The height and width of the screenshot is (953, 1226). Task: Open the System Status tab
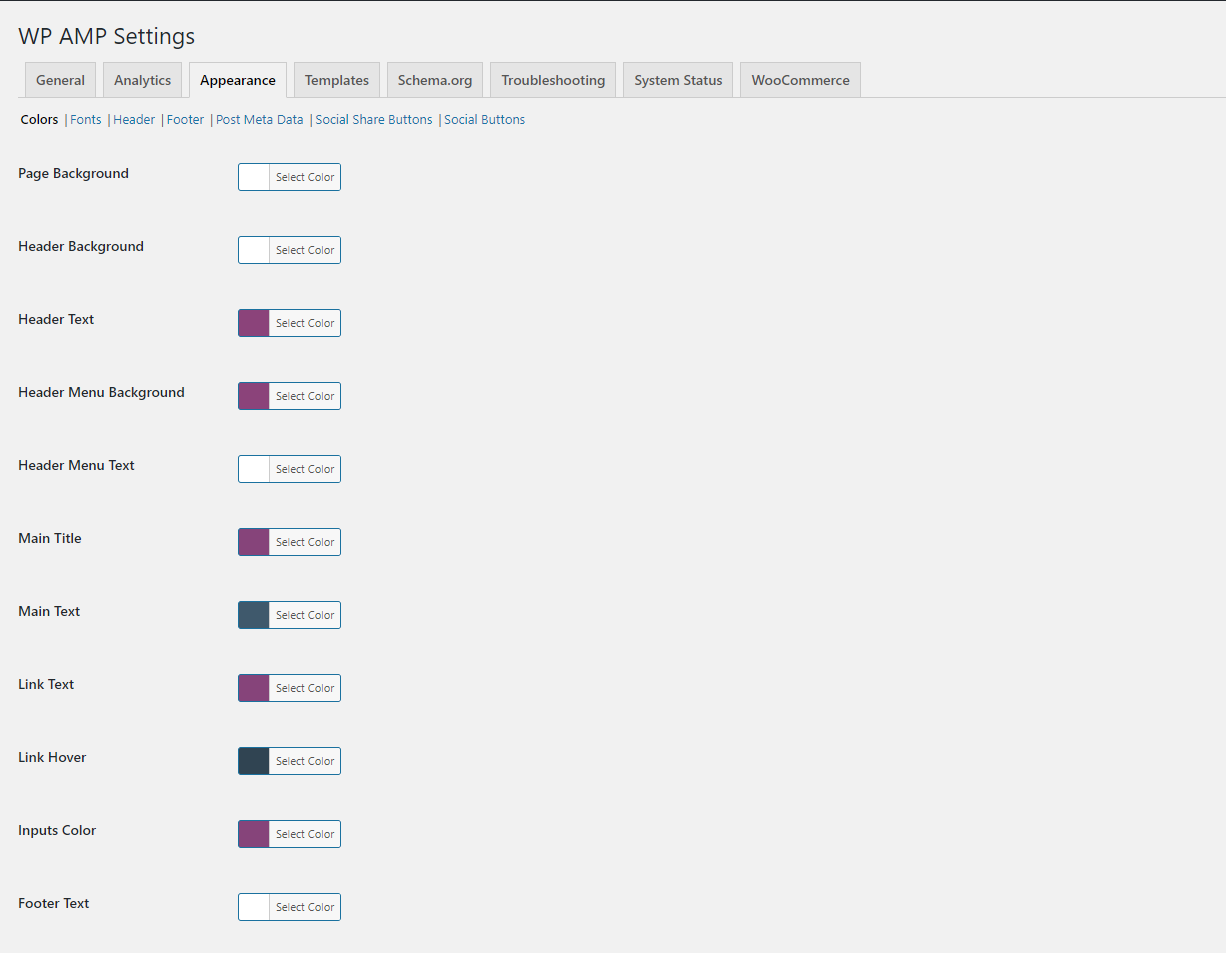coord(678,80)
